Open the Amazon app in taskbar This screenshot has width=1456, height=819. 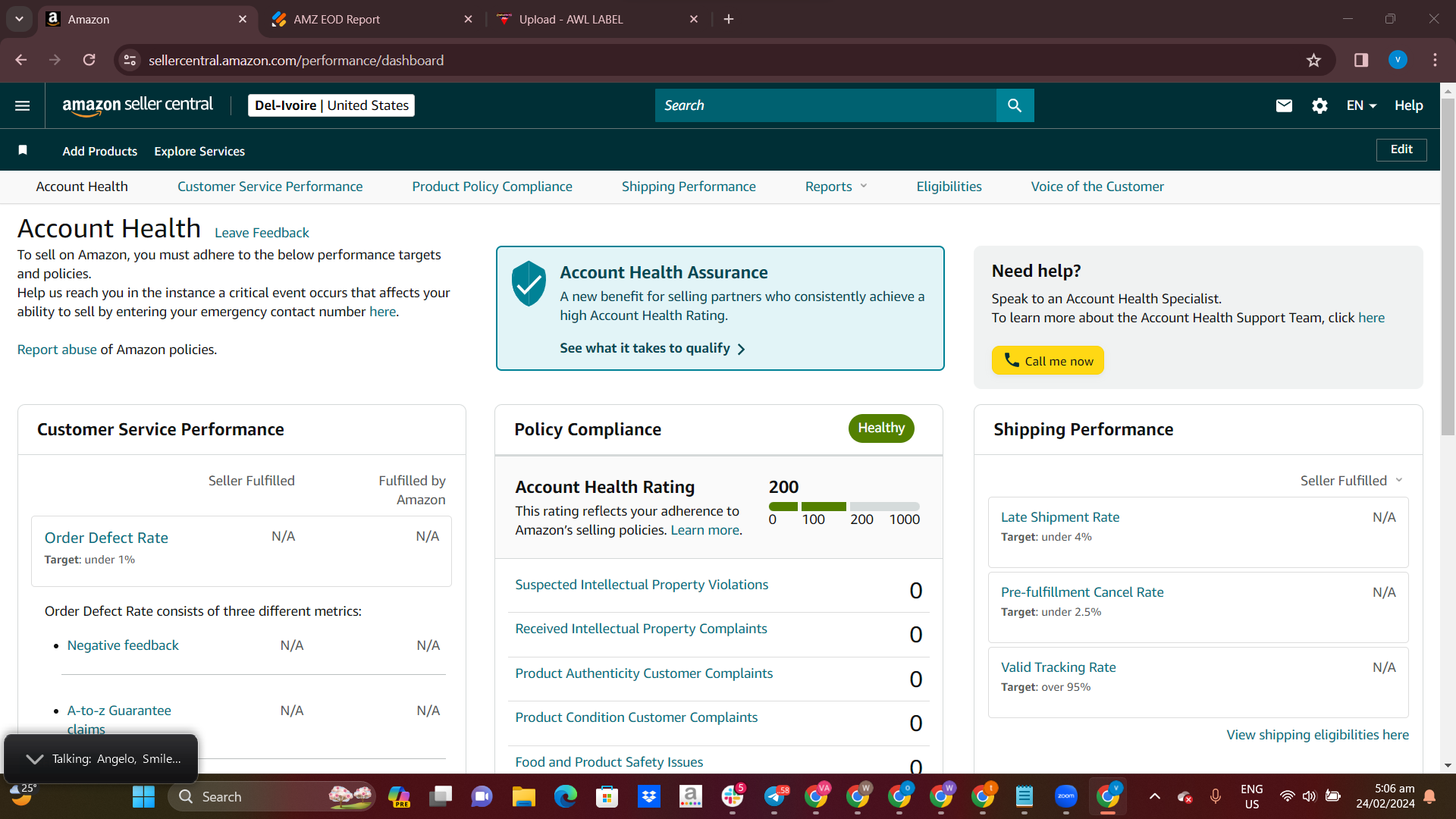[x=690, y=796]
